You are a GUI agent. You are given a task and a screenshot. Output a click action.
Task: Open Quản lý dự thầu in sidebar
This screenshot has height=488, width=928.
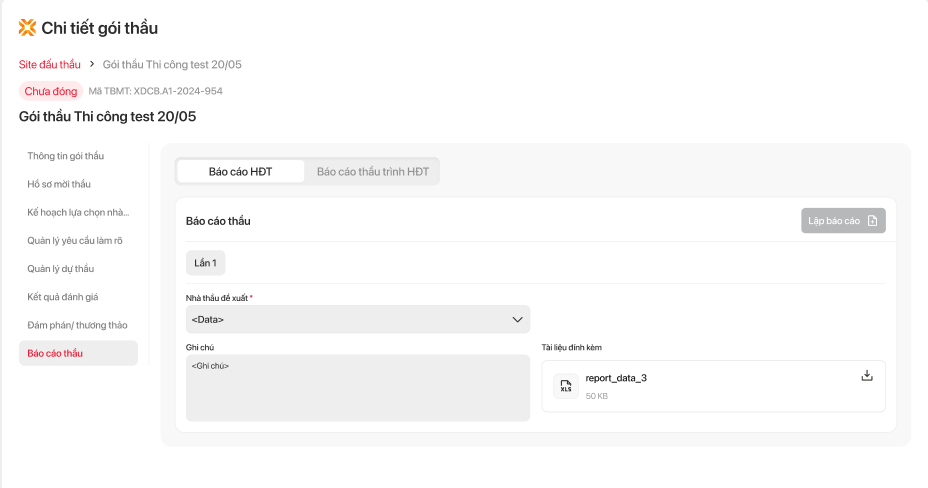(61, 268)
